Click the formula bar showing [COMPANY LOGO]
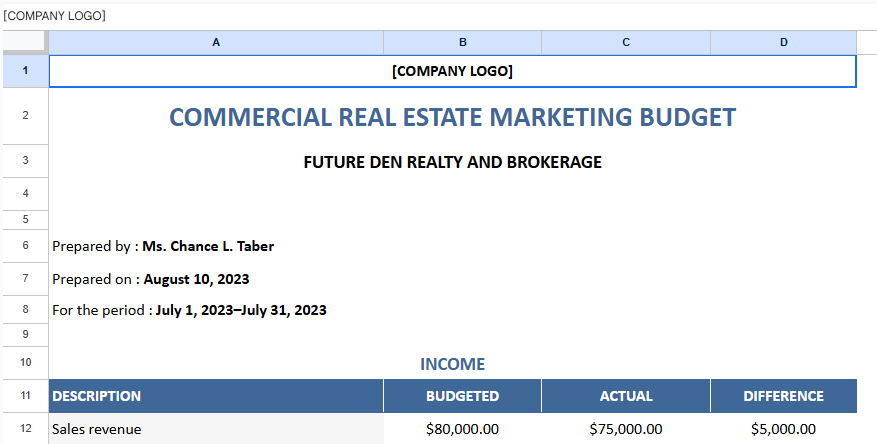 pos(300,15)
